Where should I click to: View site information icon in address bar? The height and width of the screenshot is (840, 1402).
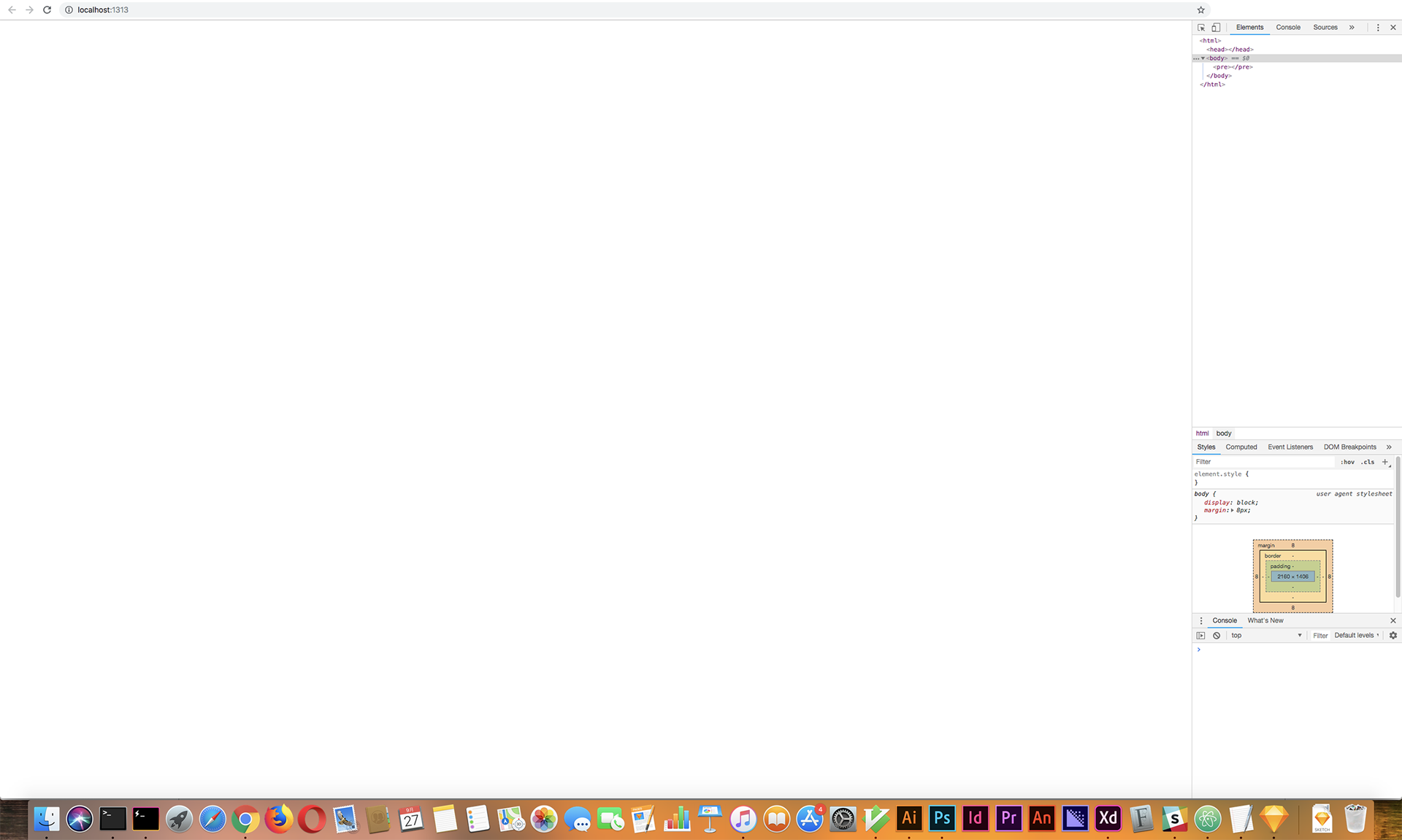[x=69, y=9]
